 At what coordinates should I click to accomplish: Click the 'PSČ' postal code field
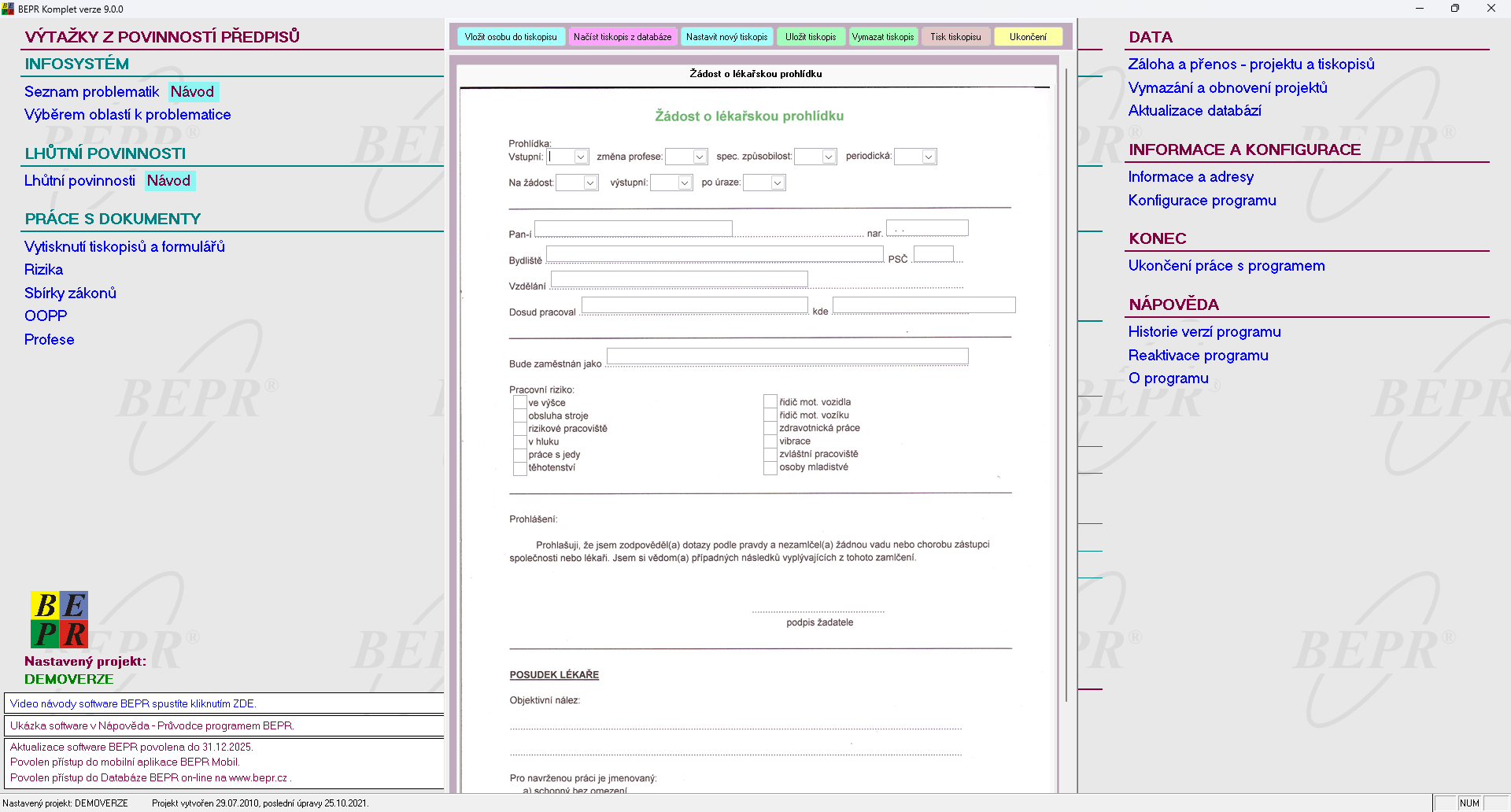934,254
